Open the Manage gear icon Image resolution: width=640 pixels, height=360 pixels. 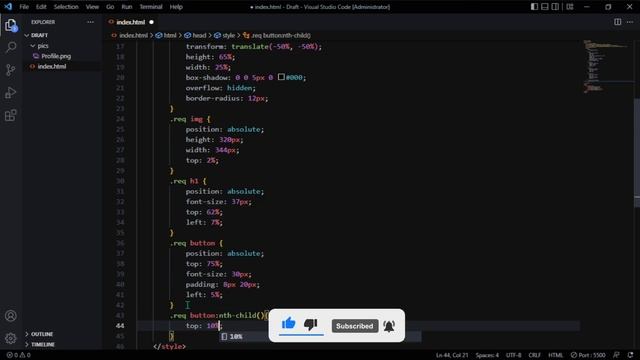click(x=11, y=338)
